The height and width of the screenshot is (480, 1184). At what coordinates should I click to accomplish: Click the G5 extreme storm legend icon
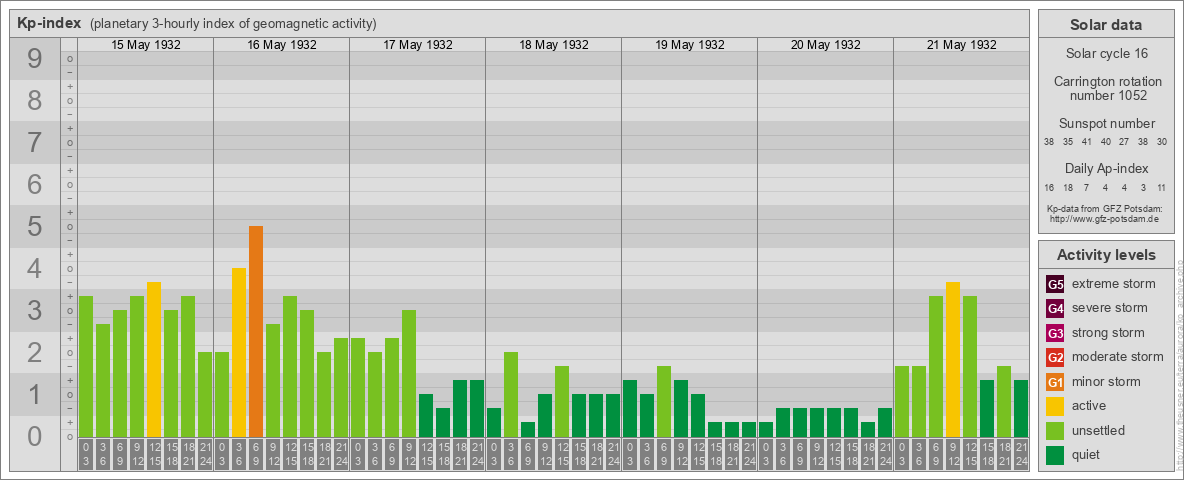tap(1055, 284)
